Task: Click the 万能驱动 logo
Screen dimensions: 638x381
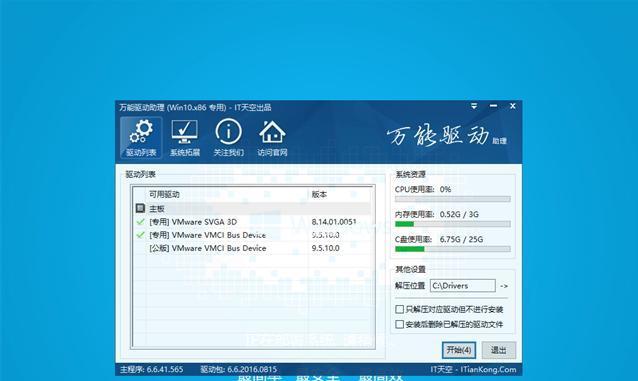Action: click(x=446, y=136)
